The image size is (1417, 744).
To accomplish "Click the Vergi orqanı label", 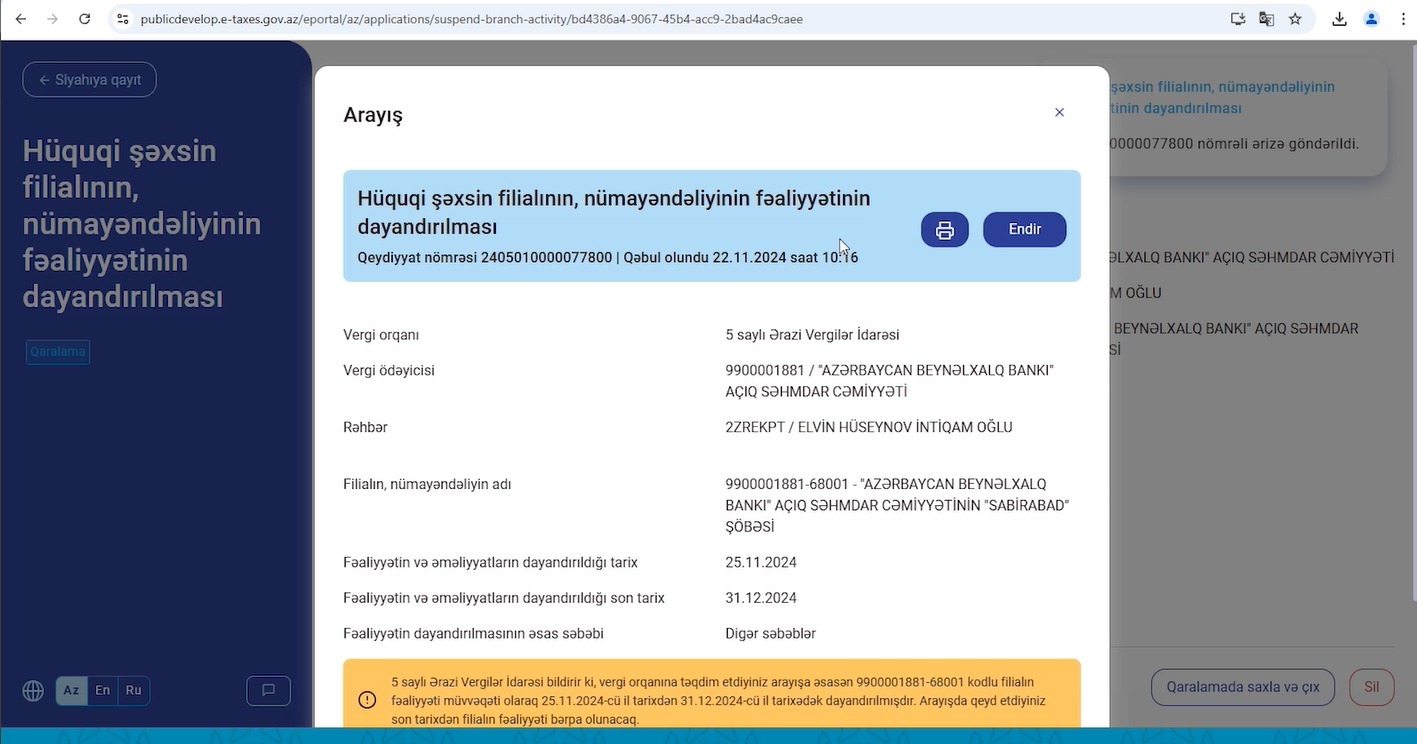I will click(381, 335).
